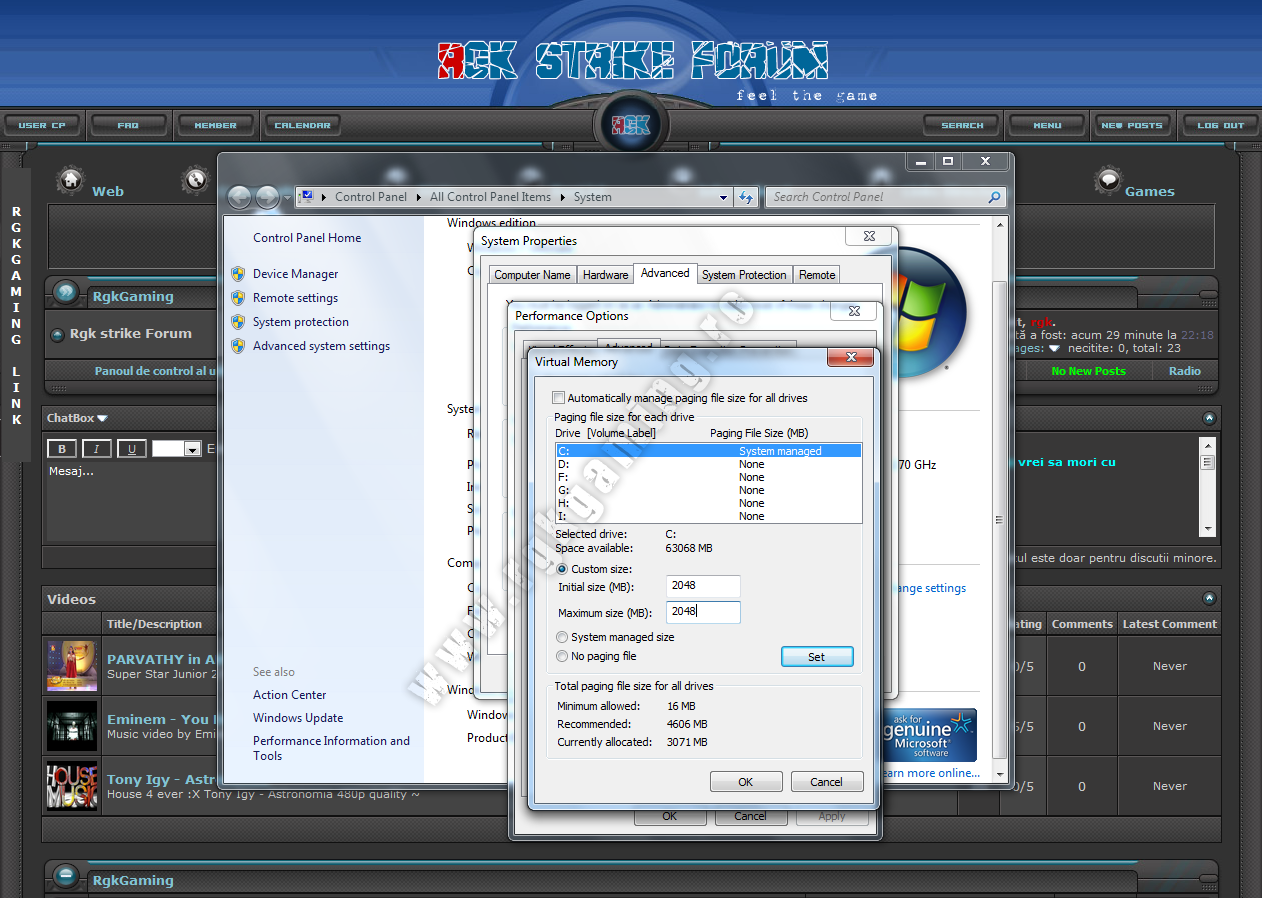Viewport: 1262px width, 898px height.
Task: Click the Control Panel back arrow button
Action: click(x=239, y=198)
